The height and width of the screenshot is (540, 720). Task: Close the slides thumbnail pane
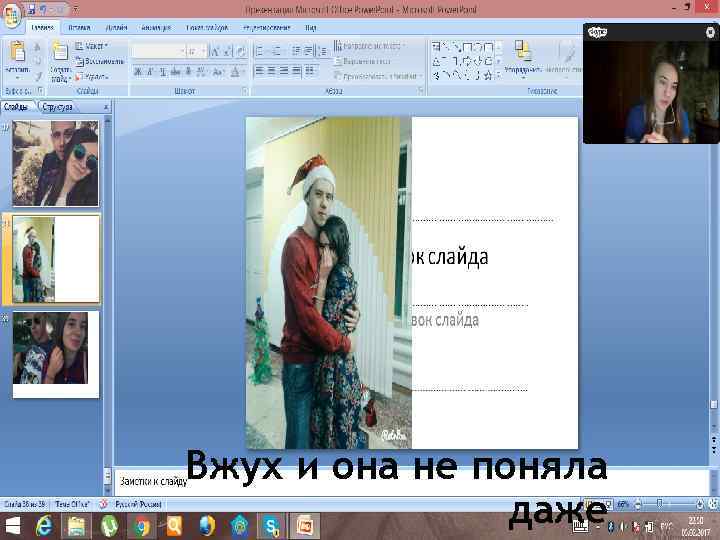coord(106,107)
